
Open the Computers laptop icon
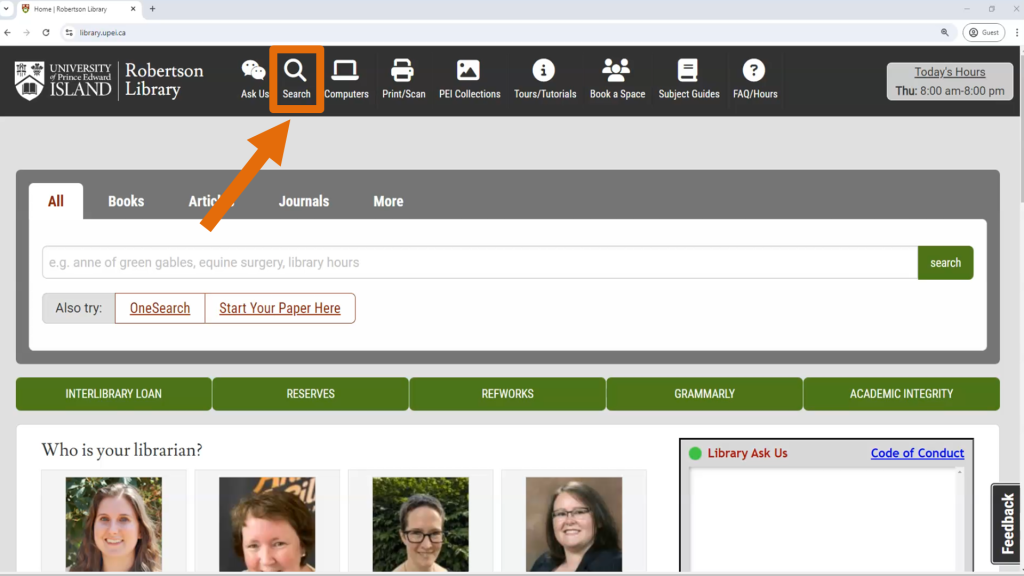[x=346, y=72]
